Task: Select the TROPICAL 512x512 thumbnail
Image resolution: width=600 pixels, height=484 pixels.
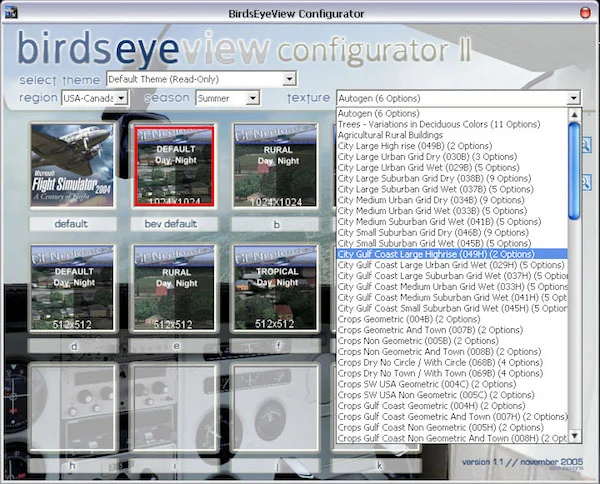Action: point(275,288)
